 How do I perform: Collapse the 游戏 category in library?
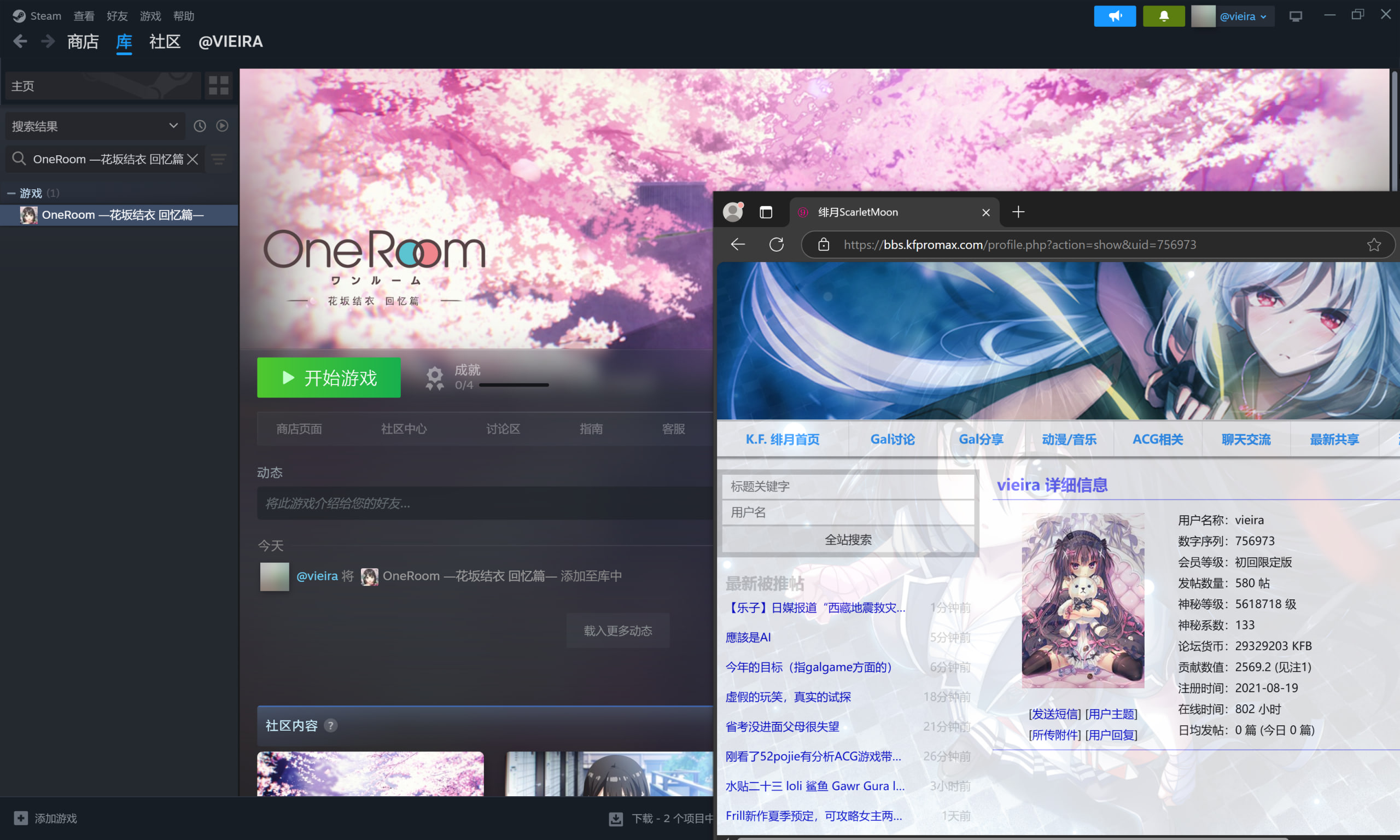pyautogui.click(x=11, y=193)
